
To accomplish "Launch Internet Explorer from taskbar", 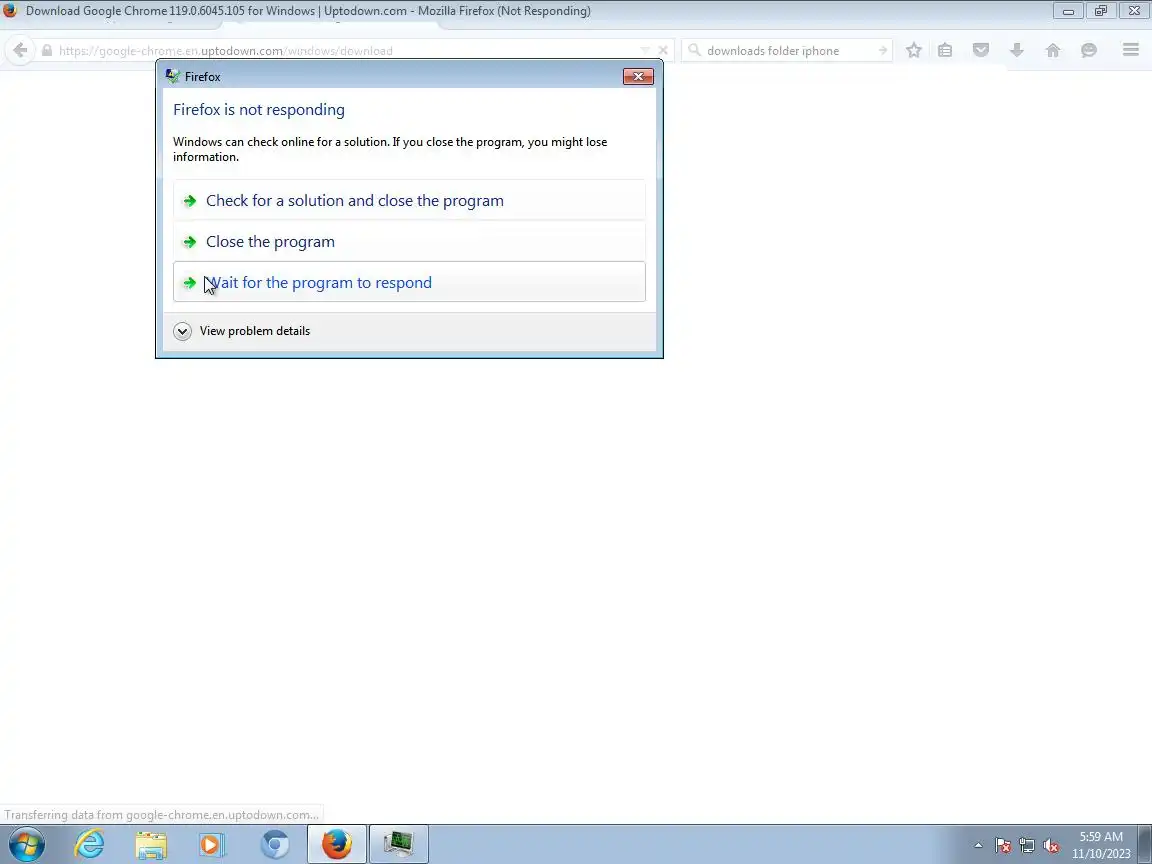I will tap(90, 844).
